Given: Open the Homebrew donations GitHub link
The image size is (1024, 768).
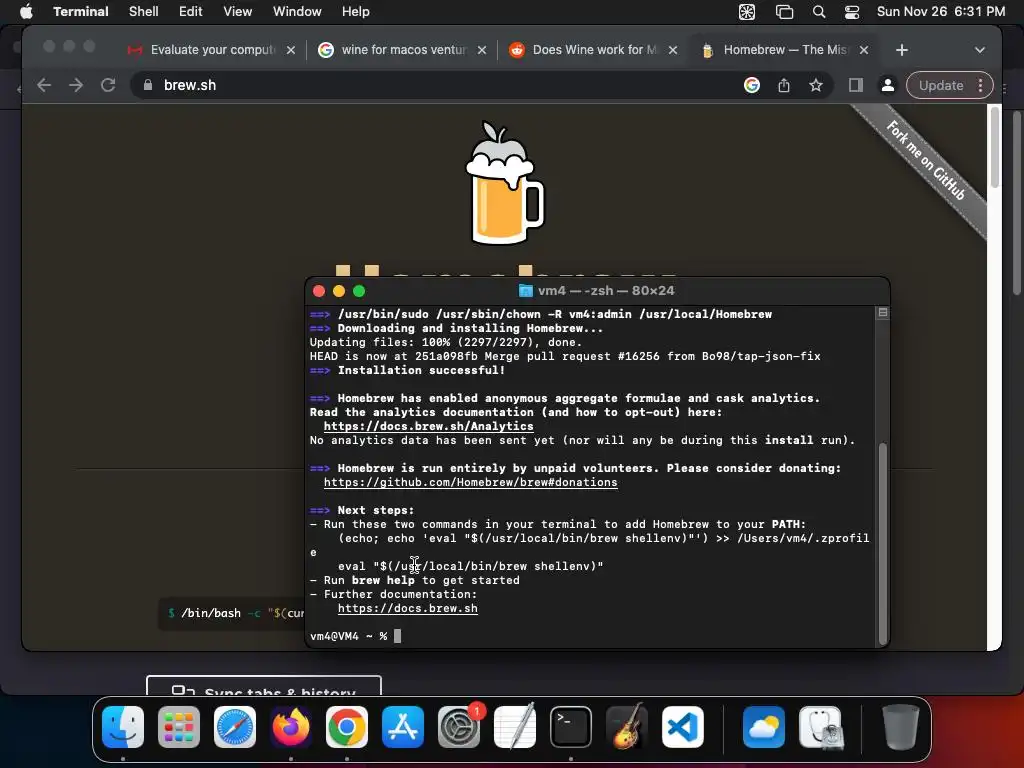Looking at the screenshot, I should tap(470, 483).
